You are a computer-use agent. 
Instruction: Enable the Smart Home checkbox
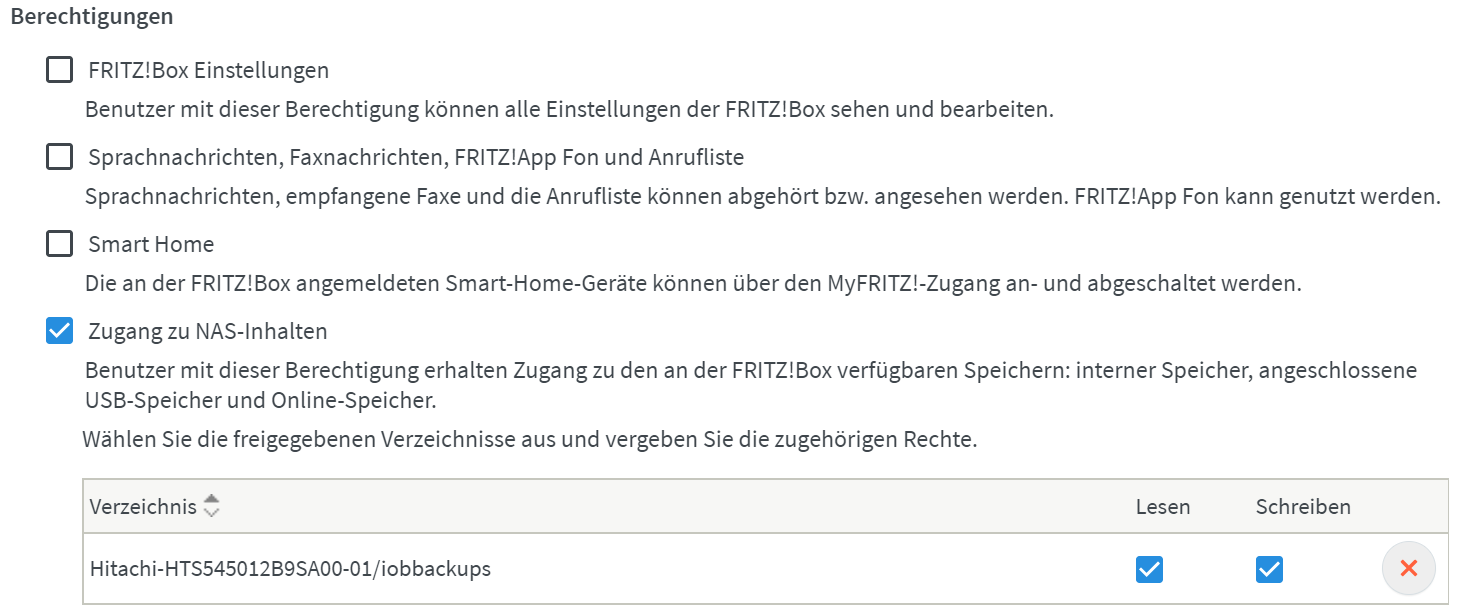tap(60, 244)
